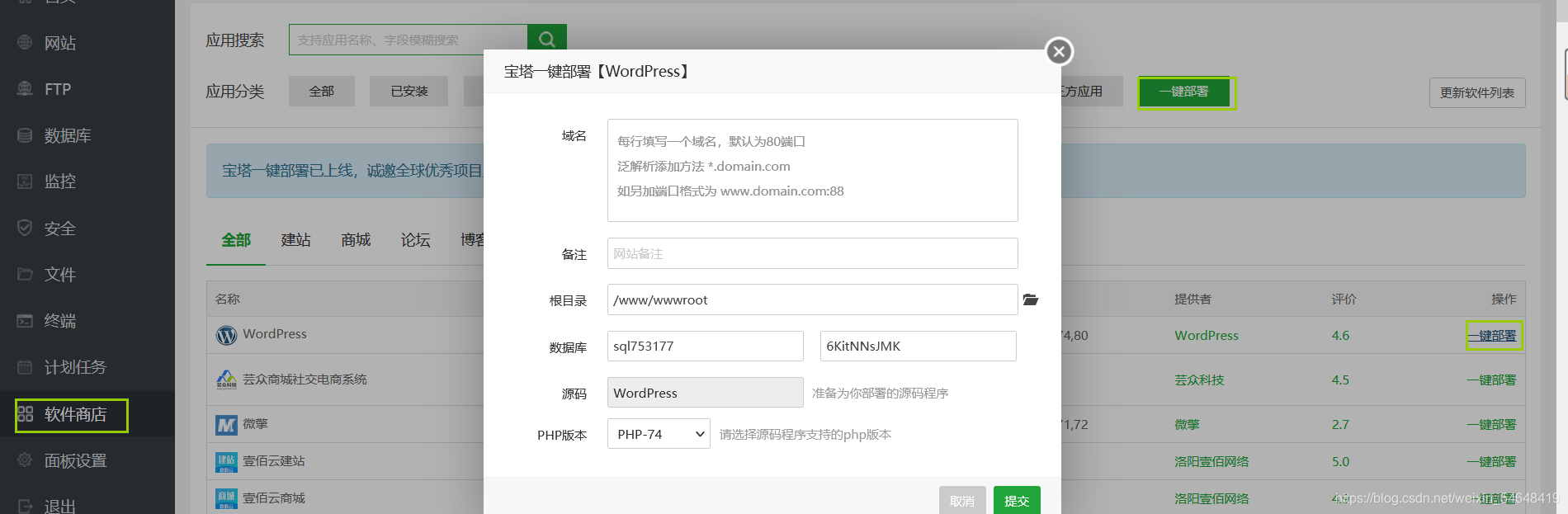
Task: Click the 壹佰云建站 app name
Action: pos(274,461)
